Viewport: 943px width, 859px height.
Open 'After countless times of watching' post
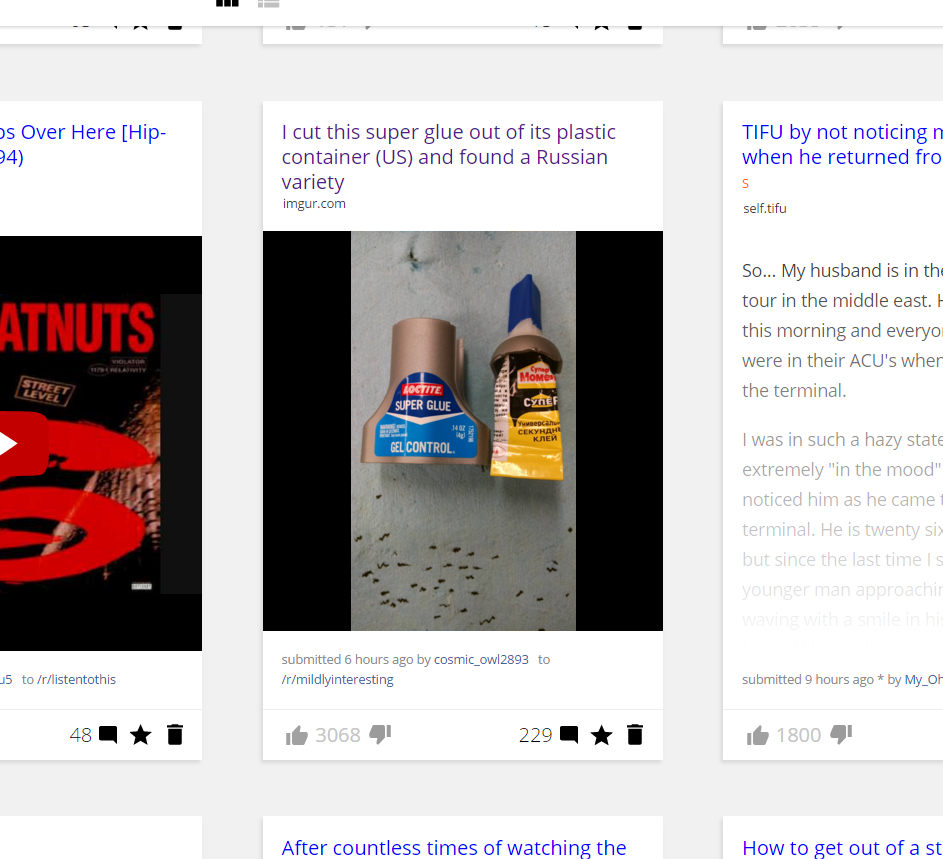[454, 848]
